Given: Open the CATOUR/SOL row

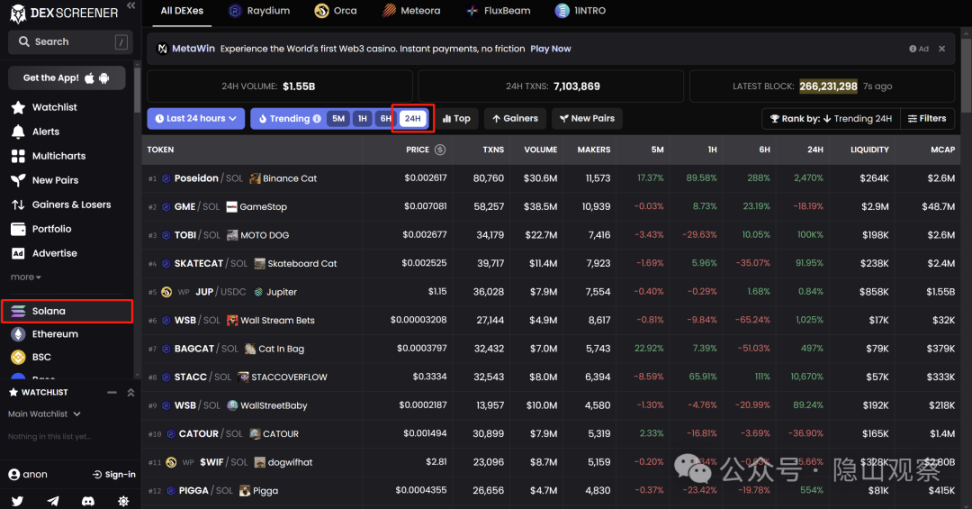Looking at the screenshot, I should 552,434.
